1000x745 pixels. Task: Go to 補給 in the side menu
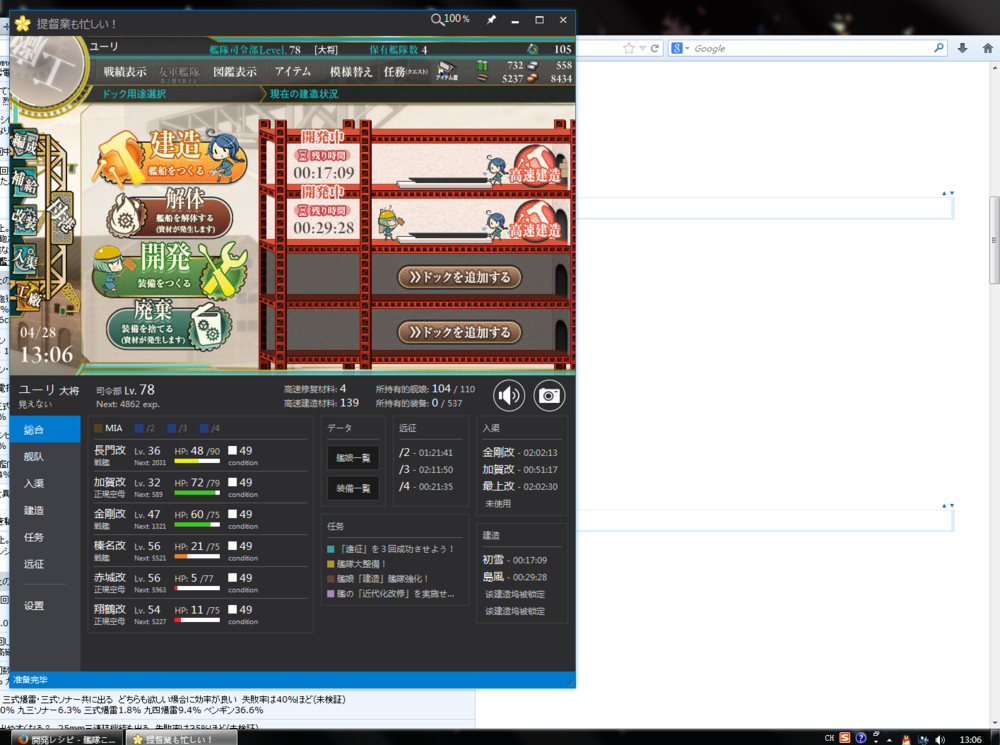coord(26,182)
